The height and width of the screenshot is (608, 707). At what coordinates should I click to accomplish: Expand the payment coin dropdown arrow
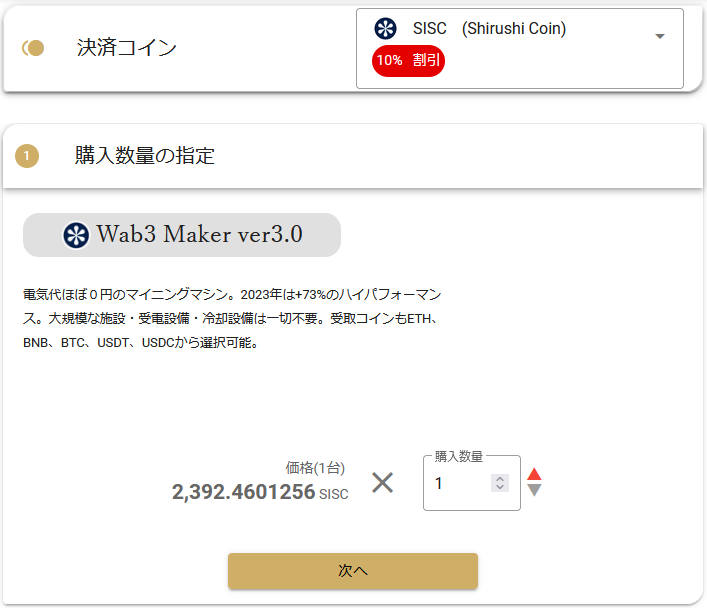coord(660,36)
